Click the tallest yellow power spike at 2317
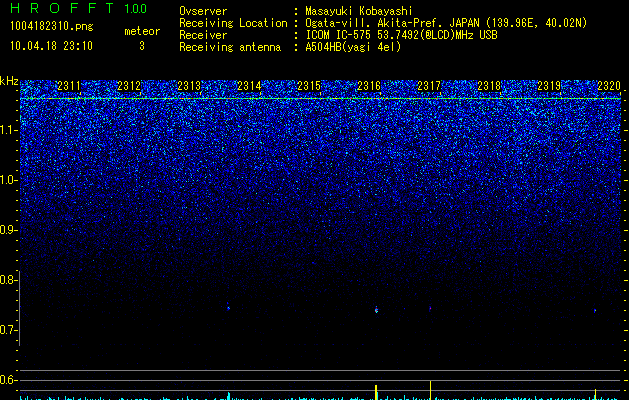This screenshot has width=629, height=400. (x=430, y=390)
